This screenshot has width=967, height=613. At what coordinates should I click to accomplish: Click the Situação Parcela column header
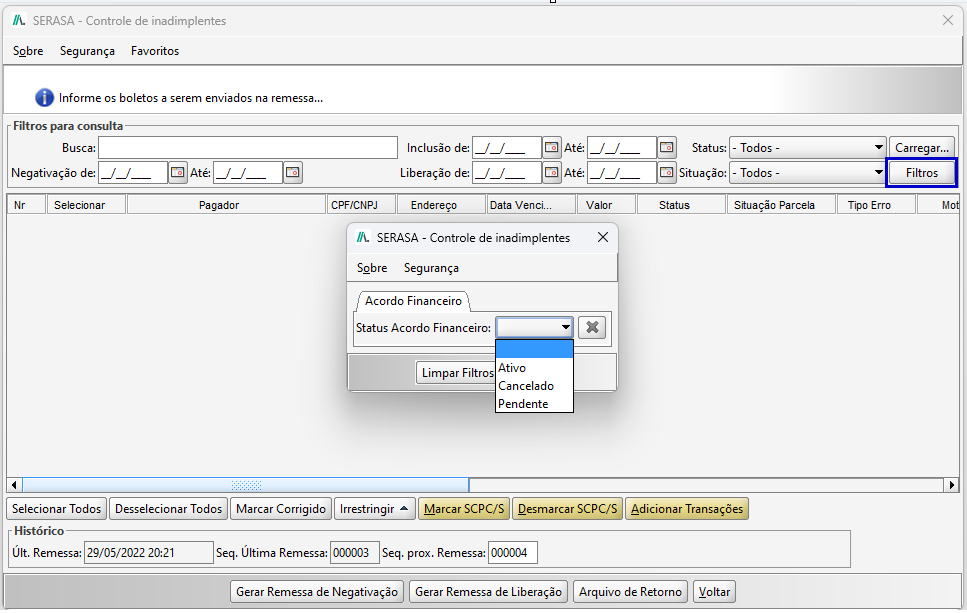781,205
